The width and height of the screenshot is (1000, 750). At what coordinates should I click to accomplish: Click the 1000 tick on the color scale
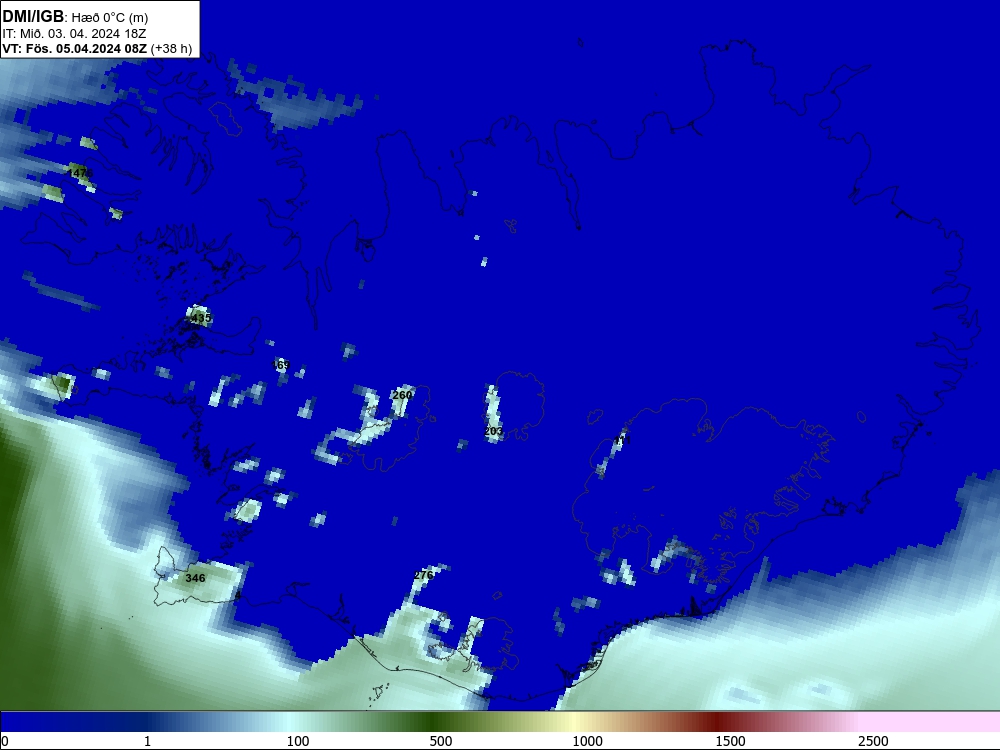coord(587,741)
